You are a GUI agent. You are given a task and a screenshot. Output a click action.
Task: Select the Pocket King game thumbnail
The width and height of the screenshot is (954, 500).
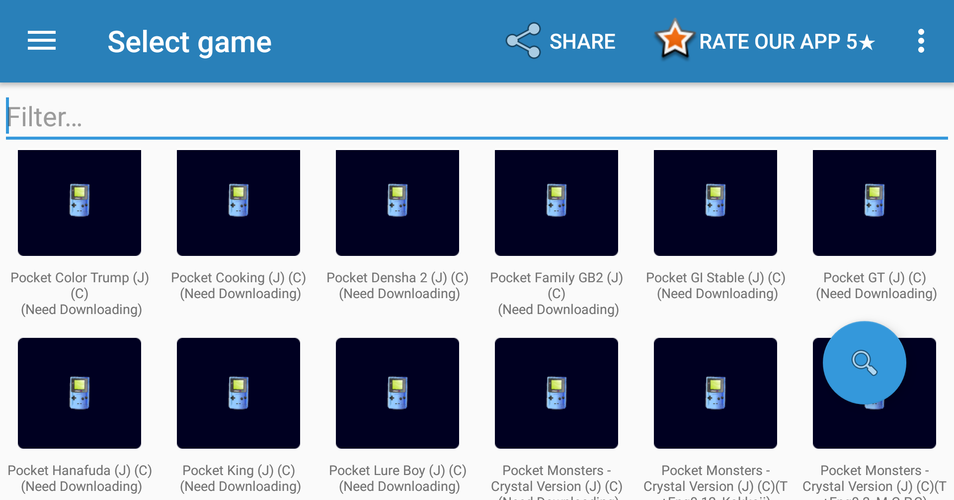pyautogui.click(x=238, y=393)
